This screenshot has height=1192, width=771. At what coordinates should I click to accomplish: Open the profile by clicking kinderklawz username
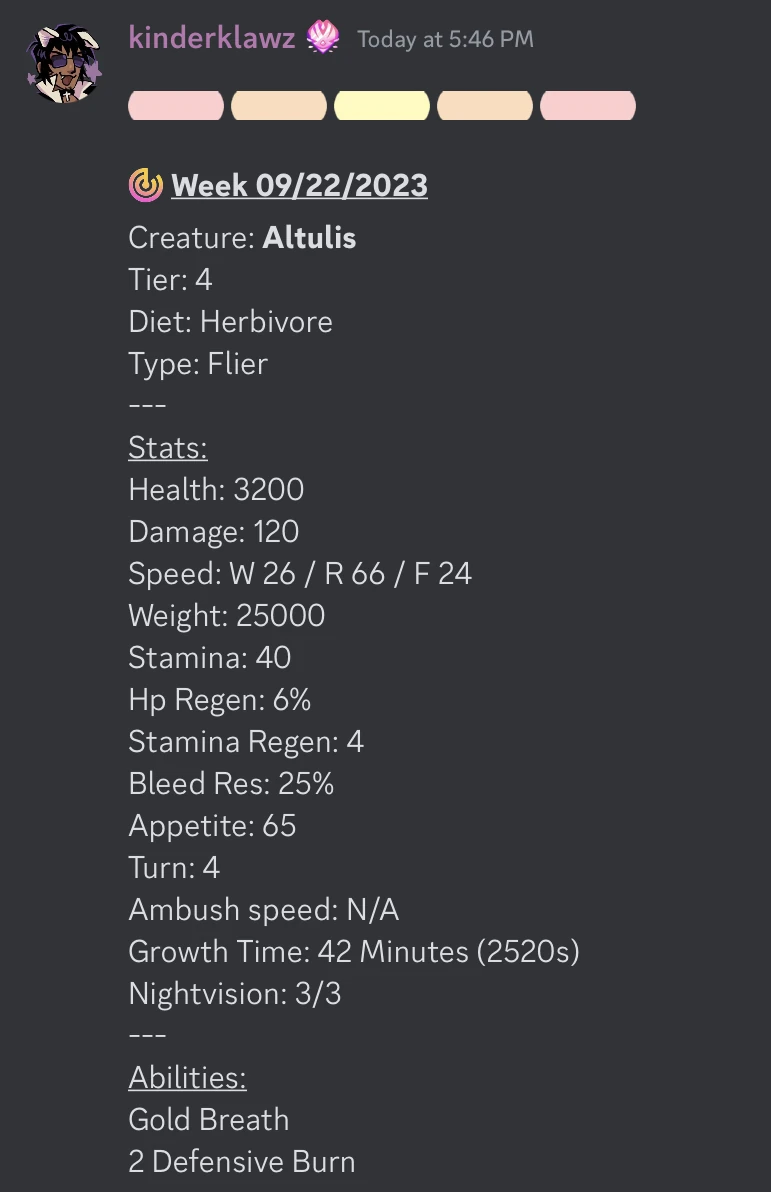point(211,38)
